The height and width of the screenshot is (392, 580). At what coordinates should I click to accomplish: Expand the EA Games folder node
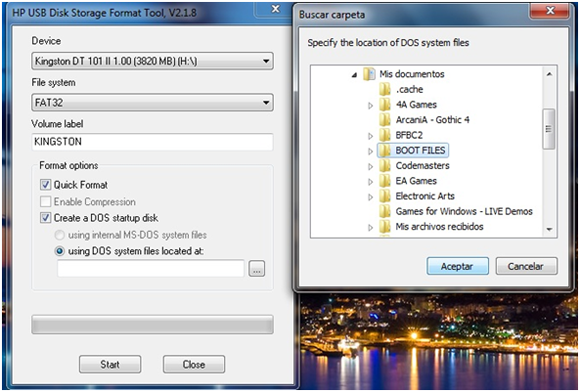pos(370,182)
